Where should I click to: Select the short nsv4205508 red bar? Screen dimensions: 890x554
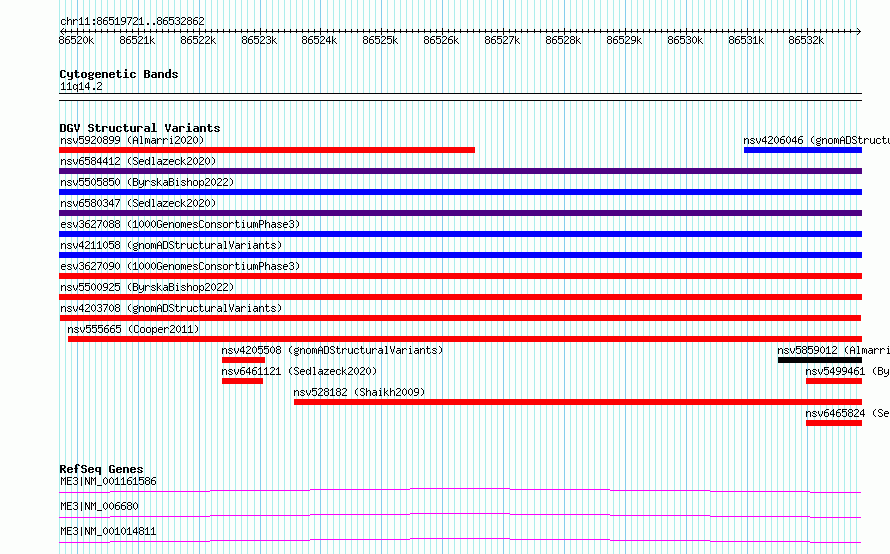[x=244, y=360]
